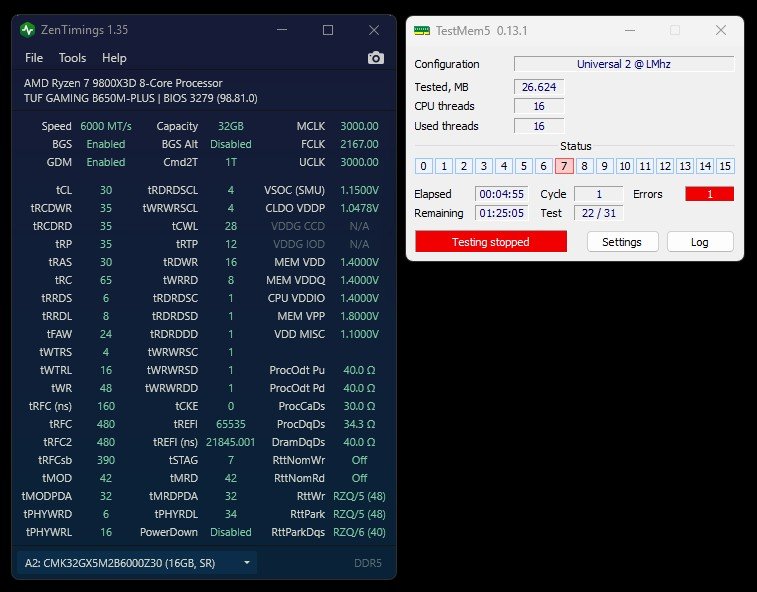Viewport: 757px width, 592px height.
Task: Maximize the ZenTimings window
Action: (x=328, y=30)
